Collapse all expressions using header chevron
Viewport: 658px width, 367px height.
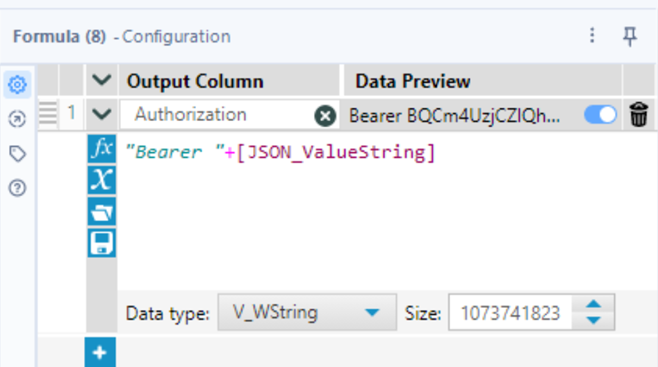point(102,80)
